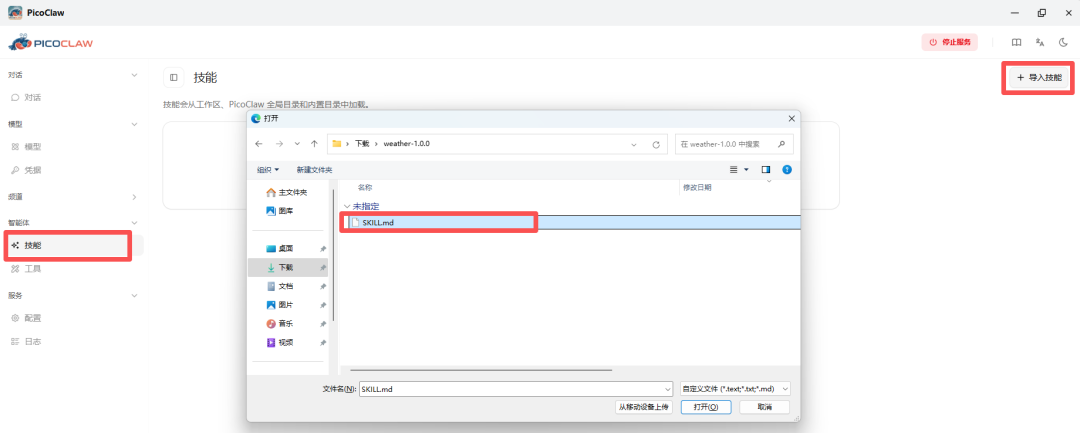Select 图片 pictures in navigation pane
Screen dimensions: 1080x433
coord(280,305)
